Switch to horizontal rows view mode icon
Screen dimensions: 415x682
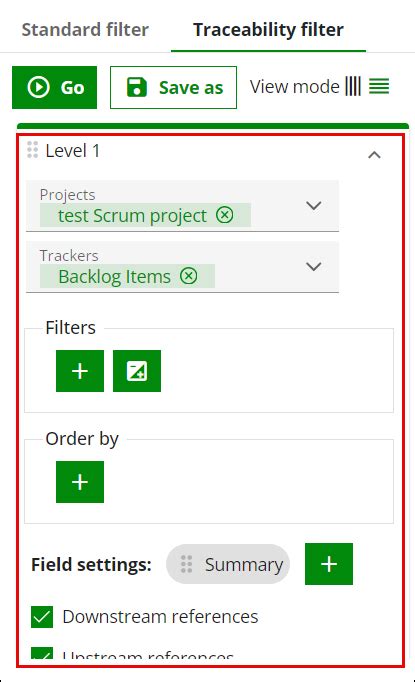pos(379,86)
